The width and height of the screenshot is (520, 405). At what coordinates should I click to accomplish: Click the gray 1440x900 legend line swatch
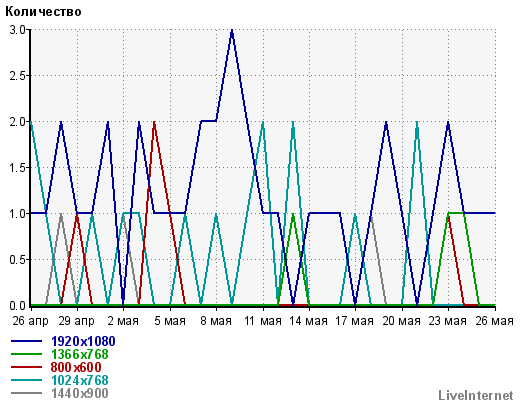27,393
